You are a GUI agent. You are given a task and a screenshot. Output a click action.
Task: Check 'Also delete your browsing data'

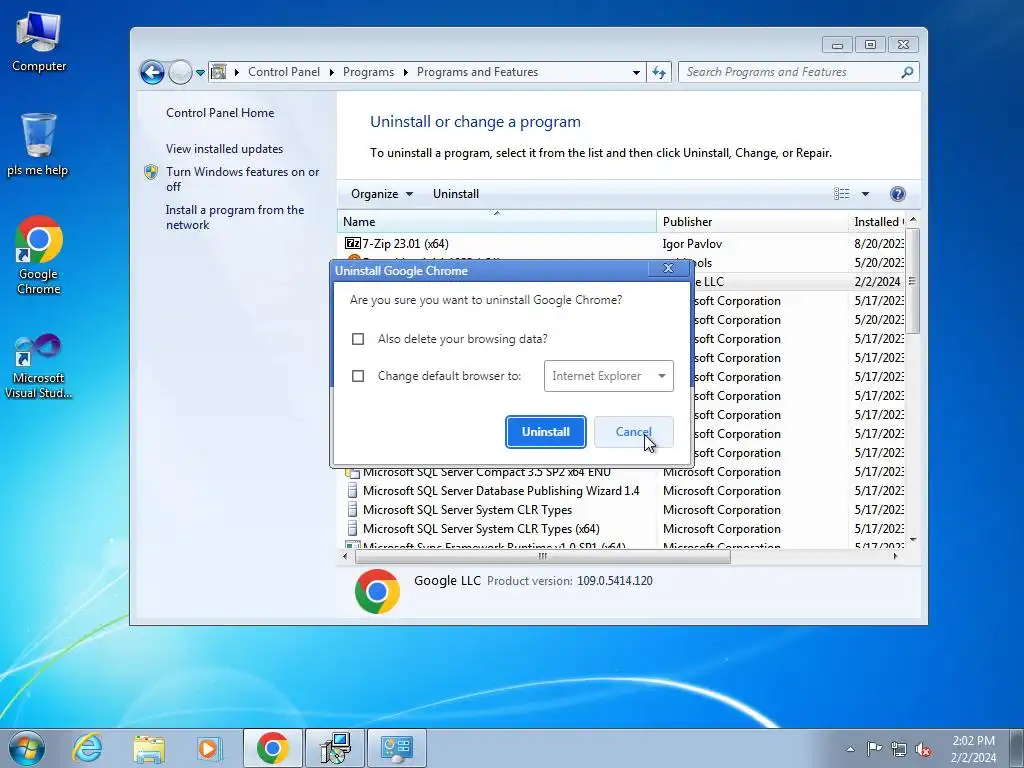click(358, 339)
